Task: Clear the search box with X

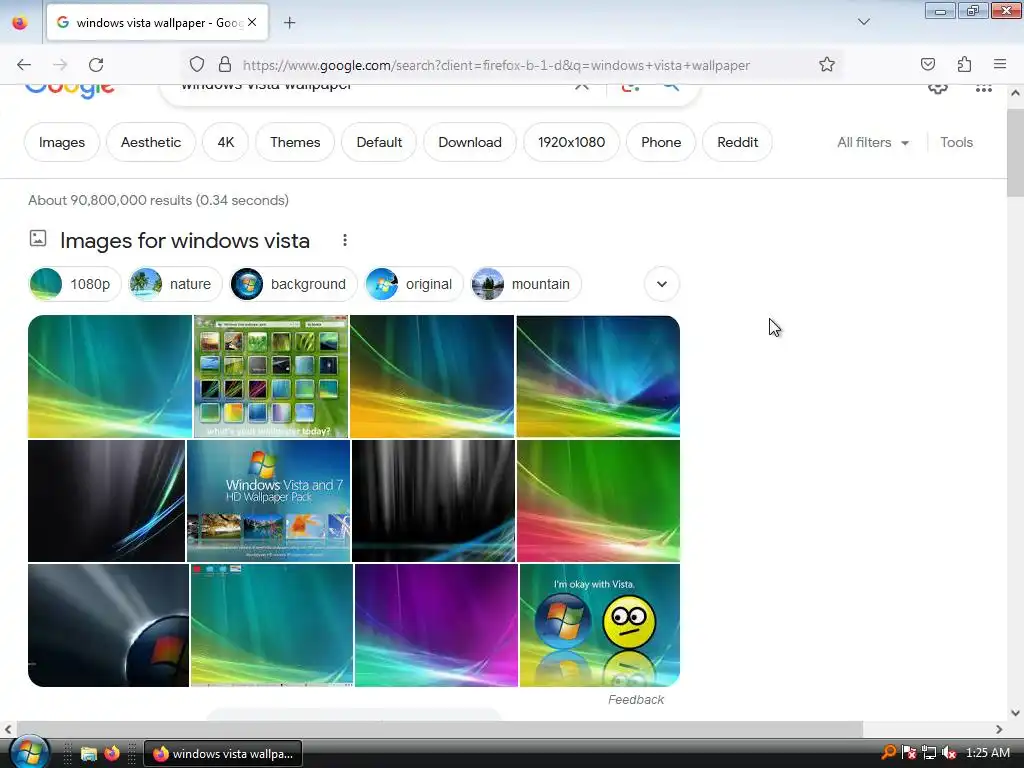Action: pyautogui.click(x=581, y=87)
